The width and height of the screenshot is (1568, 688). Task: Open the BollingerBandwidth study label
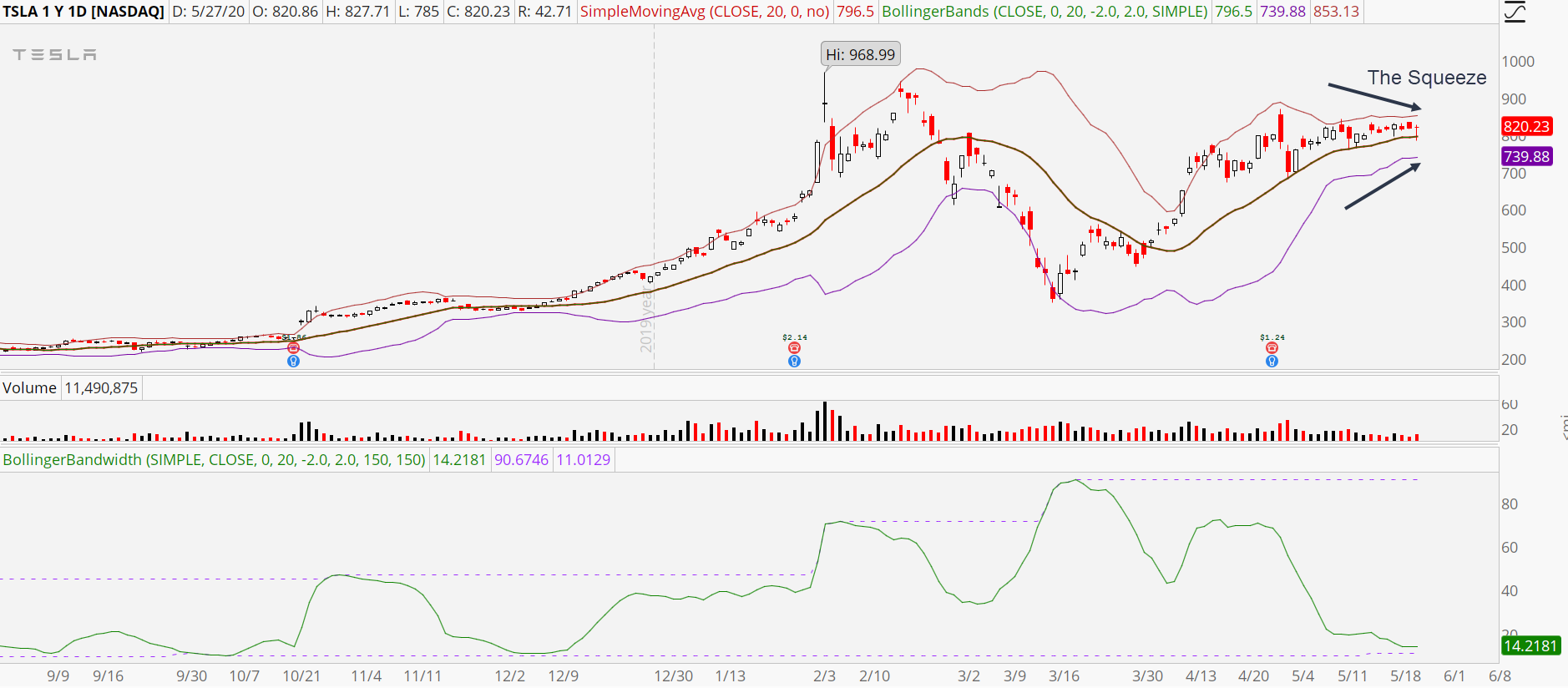click(x=214, y=459)
